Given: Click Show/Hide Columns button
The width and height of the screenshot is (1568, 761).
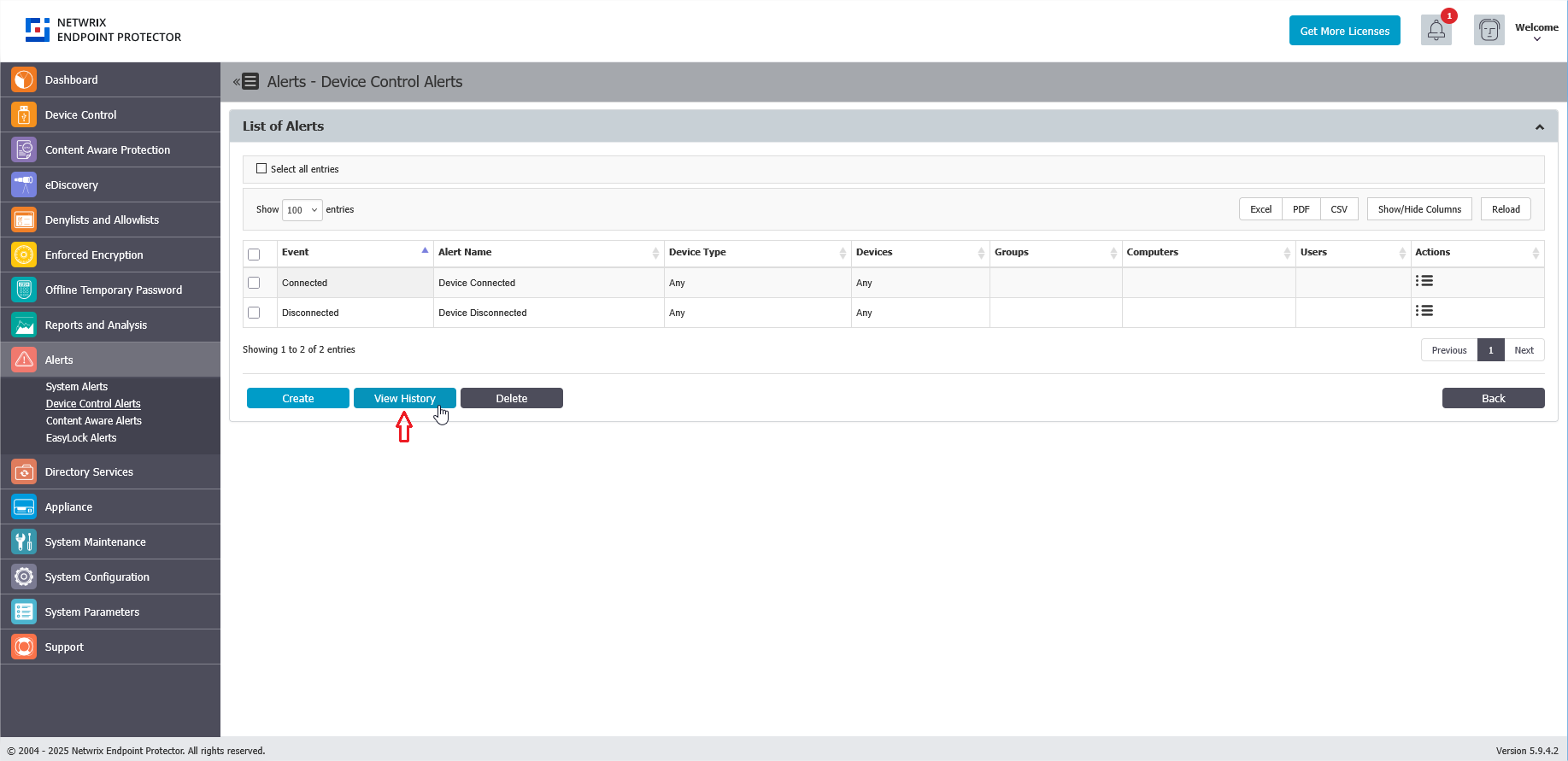Looking at the screenshot, I should [x=1419, y=209].
